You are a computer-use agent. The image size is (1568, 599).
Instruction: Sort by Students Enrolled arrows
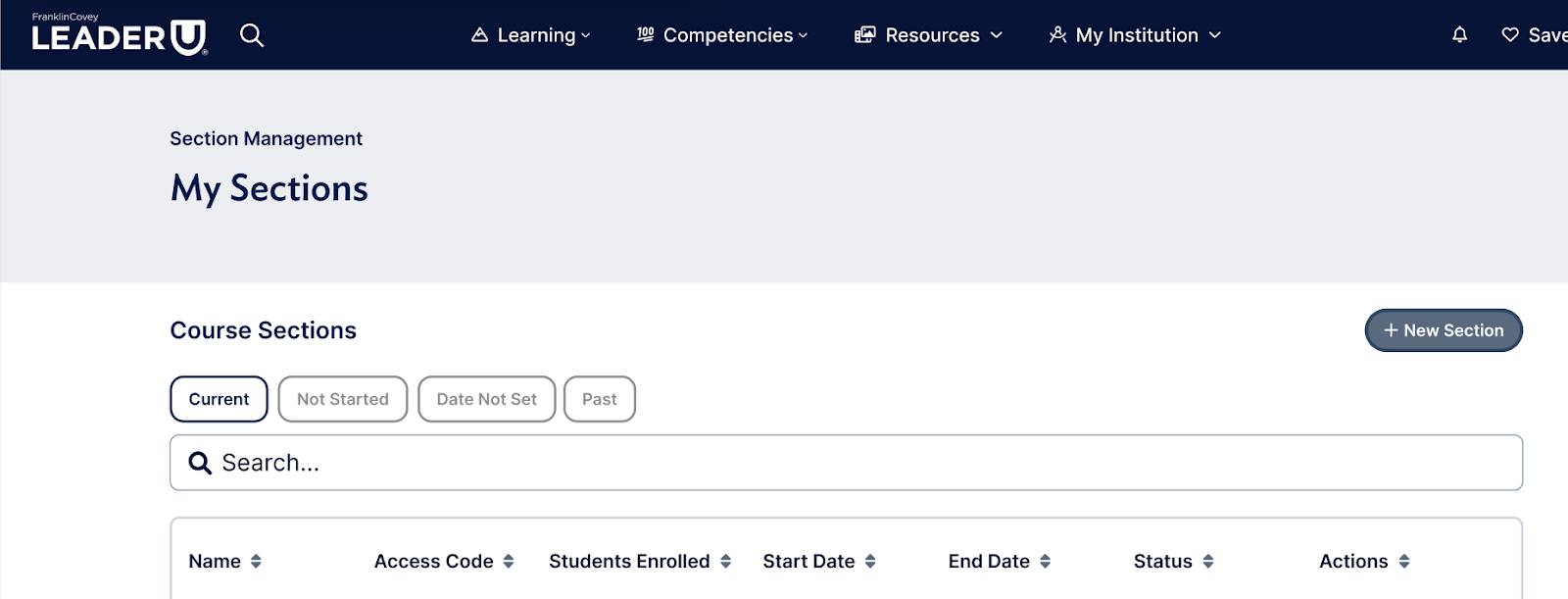725,562
